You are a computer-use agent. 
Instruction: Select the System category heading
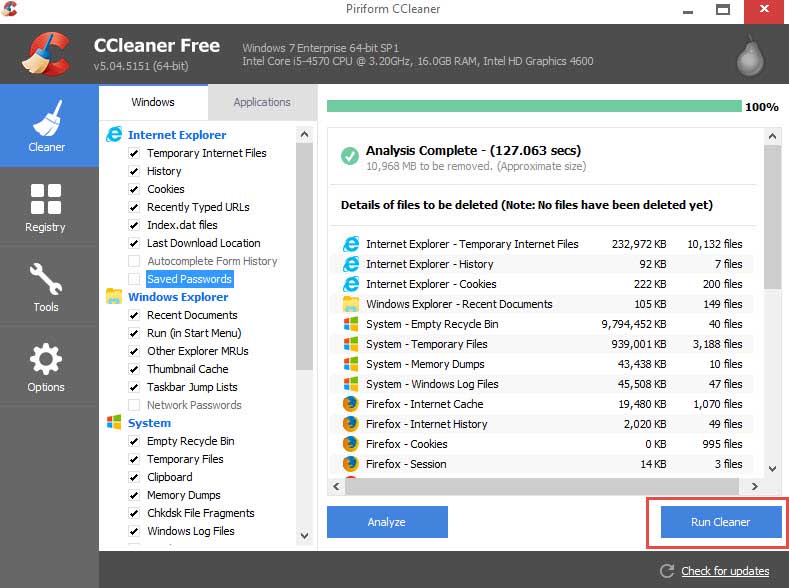149,423
